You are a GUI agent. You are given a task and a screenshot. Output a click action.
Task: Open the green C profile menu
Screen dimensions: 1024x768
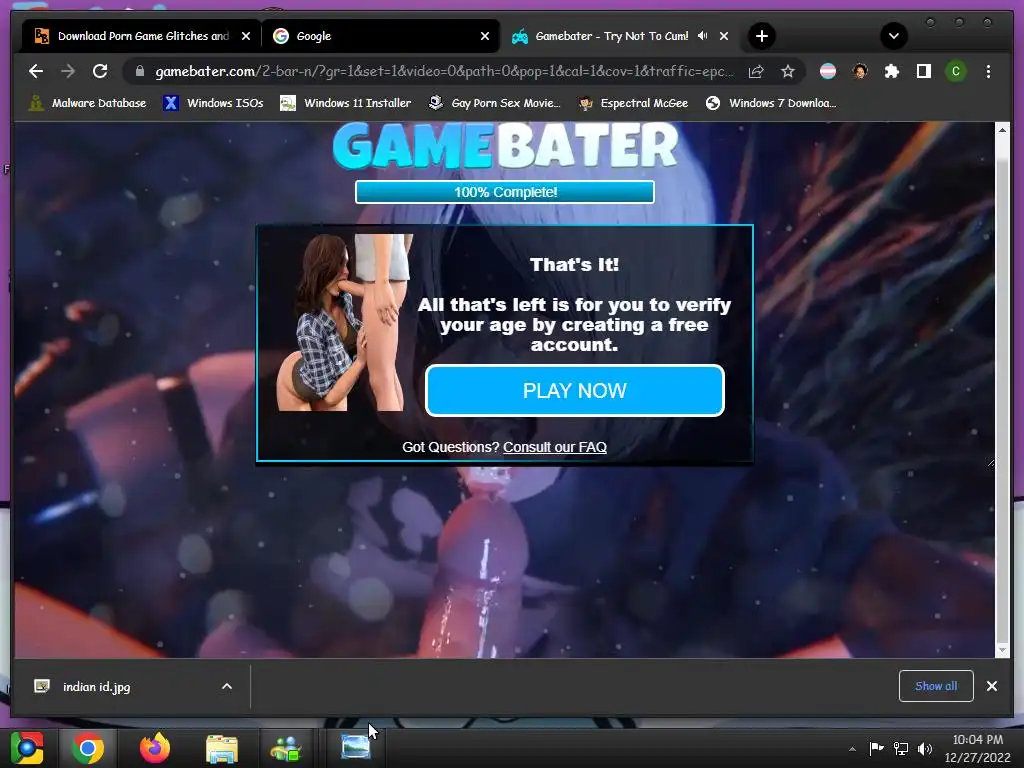point(956,71)
